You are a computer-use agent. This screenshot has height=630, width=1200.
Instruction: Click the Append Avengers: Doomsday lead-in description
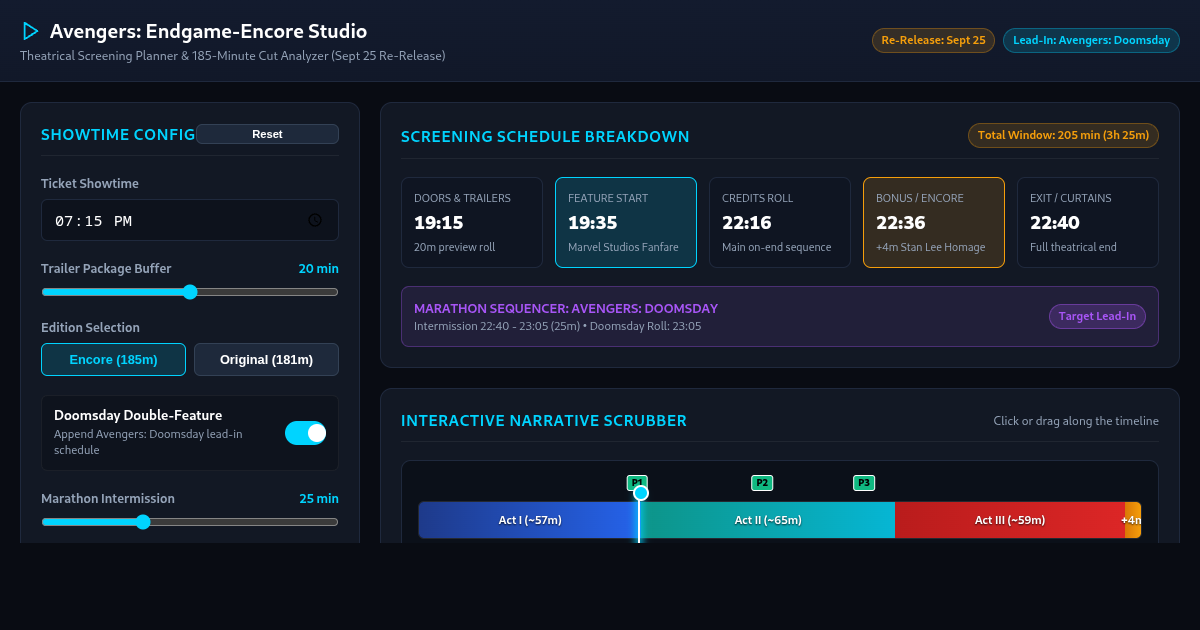[148, 442]
